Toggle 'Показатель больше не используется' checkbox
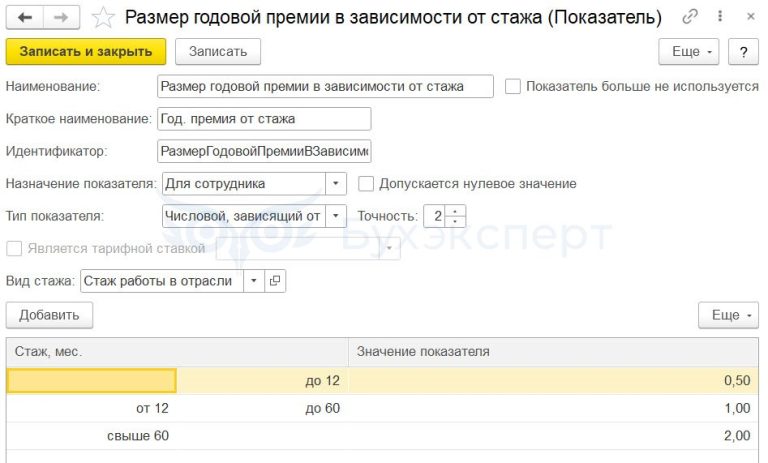The width and height of the screenshot is (768, 463). click(513, 87)
